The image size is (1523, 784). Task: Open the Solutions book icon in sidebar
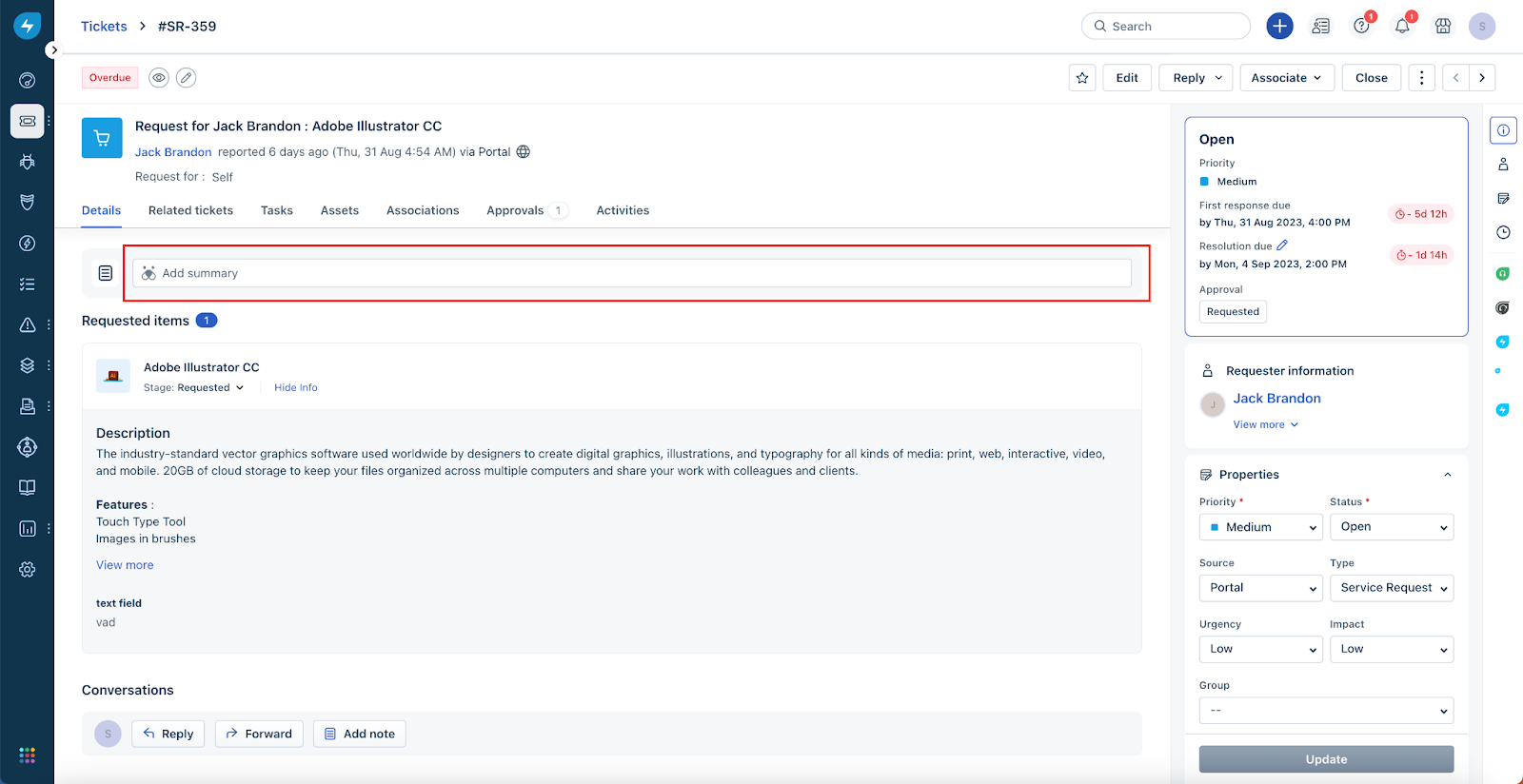28,487
